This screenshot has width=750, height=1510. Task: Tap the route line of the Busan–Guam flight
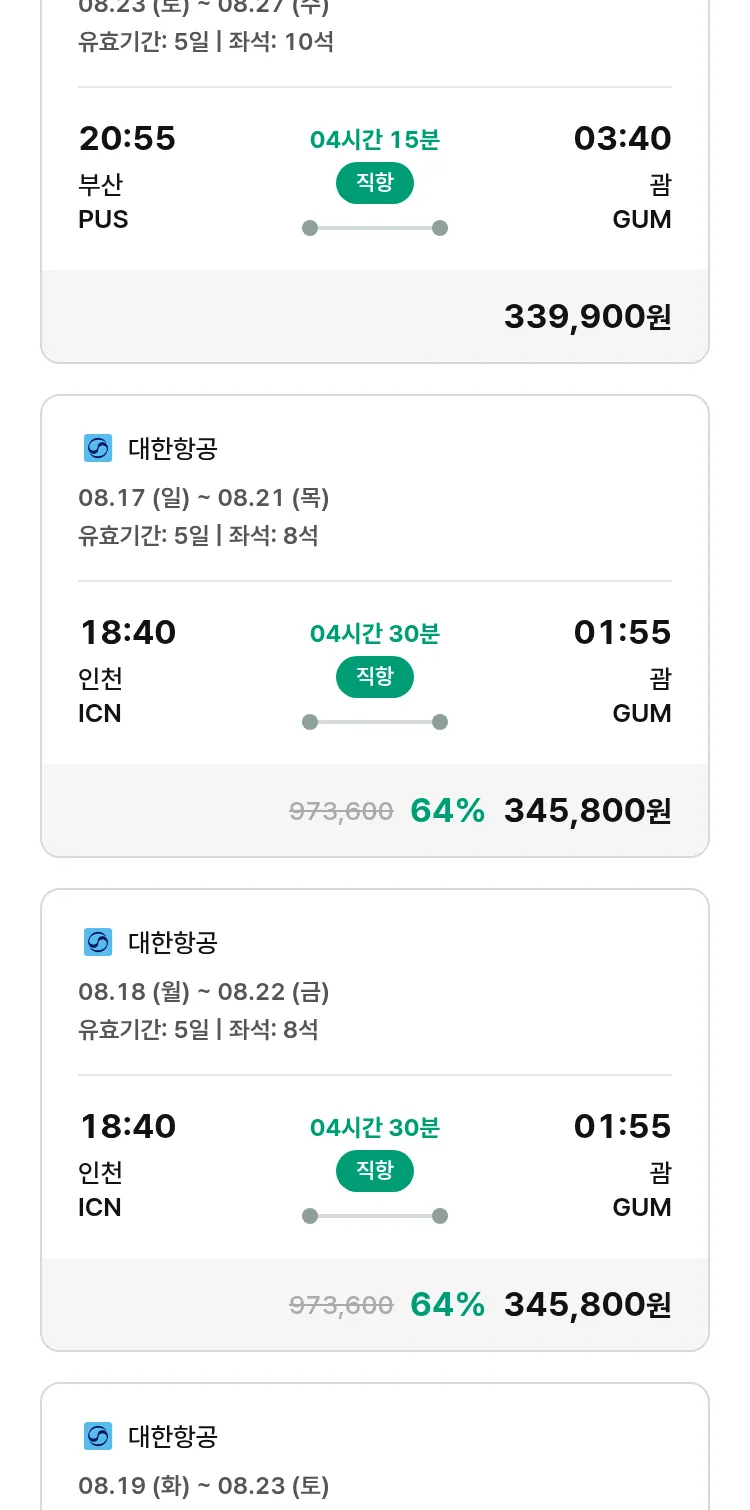point(374,228)
